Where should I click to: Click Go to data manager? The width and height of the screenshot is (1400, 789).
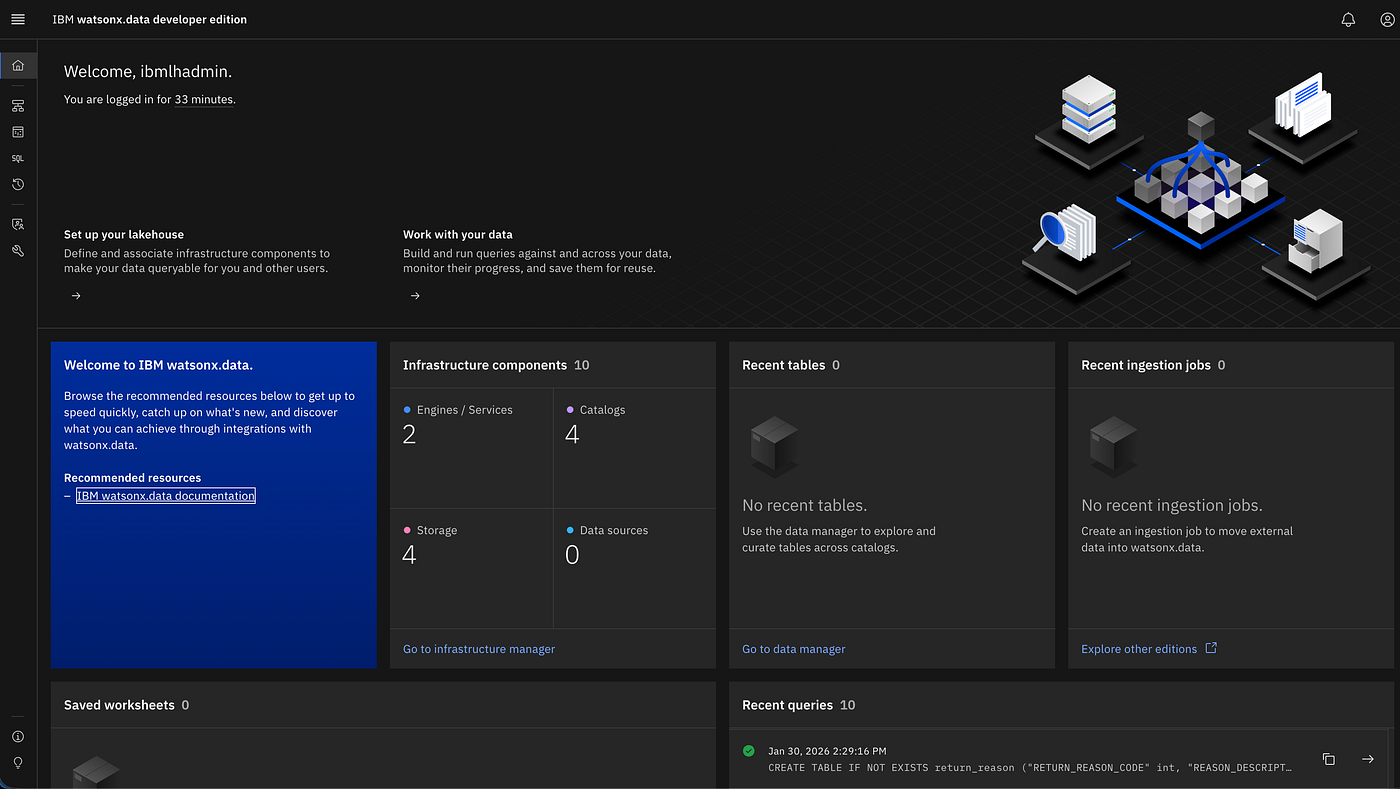pyautogui.click(x=794, y=649)
